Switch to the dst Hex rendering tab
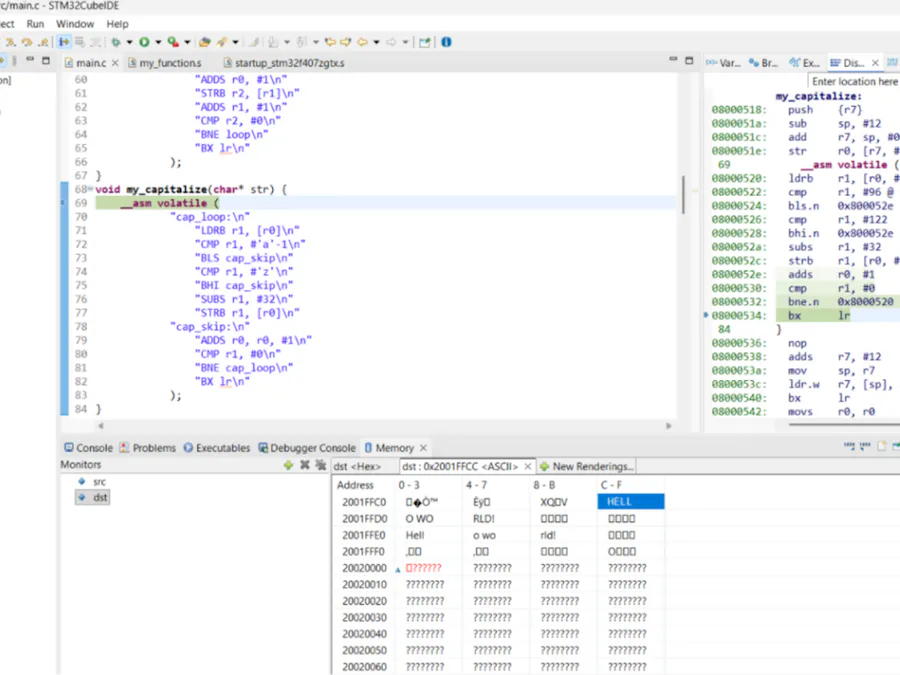Image resolution: width=900 pixels, height=675 pixels. tap(357, 467)
